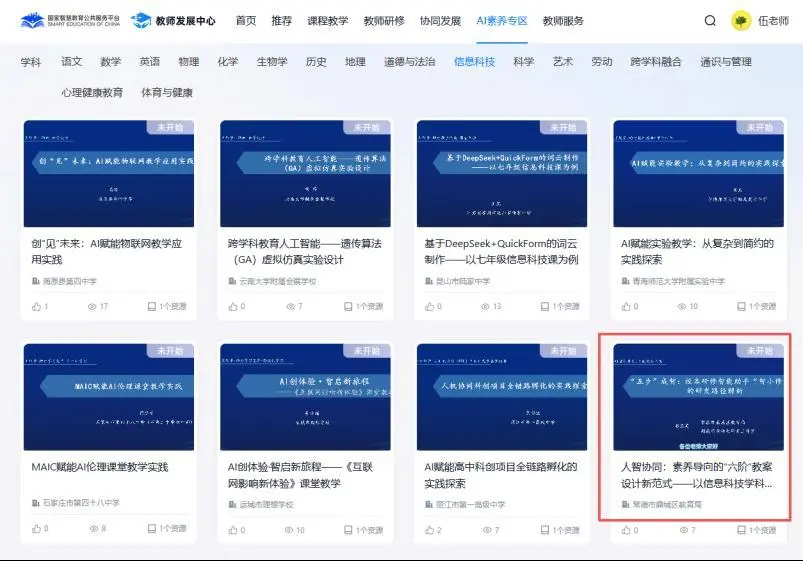This screenshot has width=803, height=561.
Task: Open 课程教学 navigation item
Action: click(x=328, y=21)
